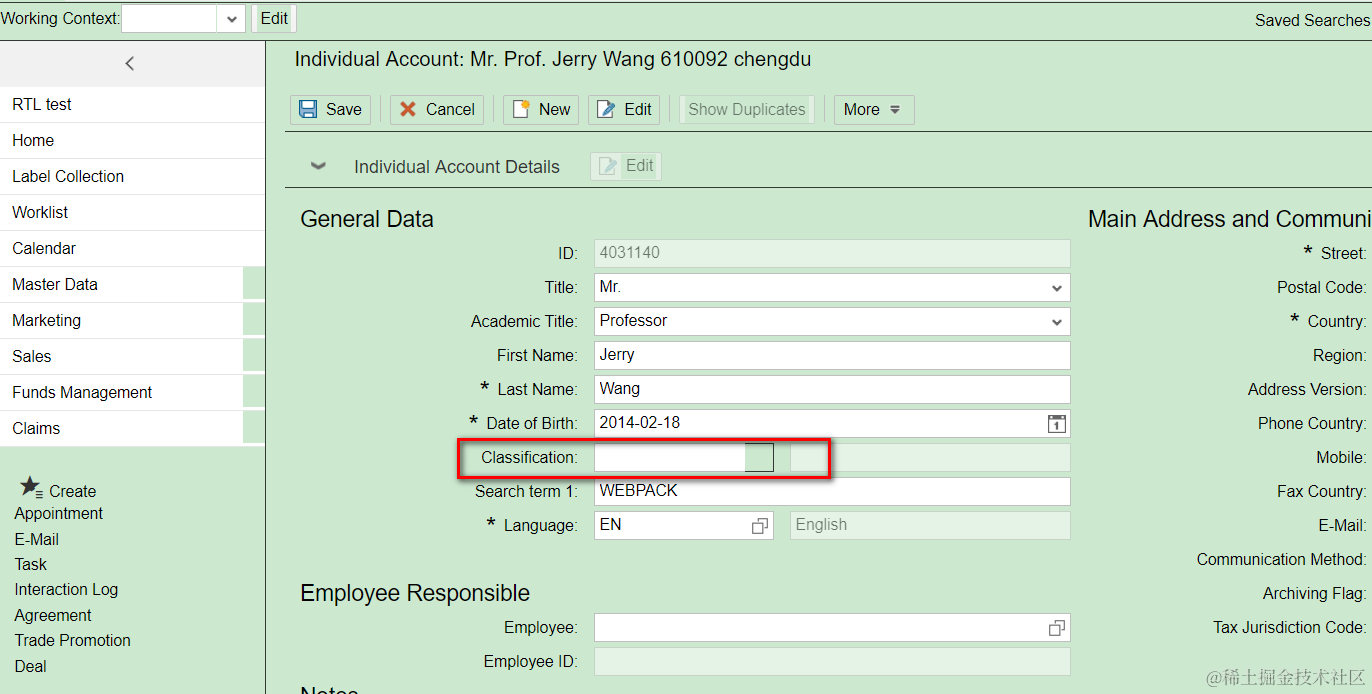Click the ID field showing 4031140

click(832, 254)
